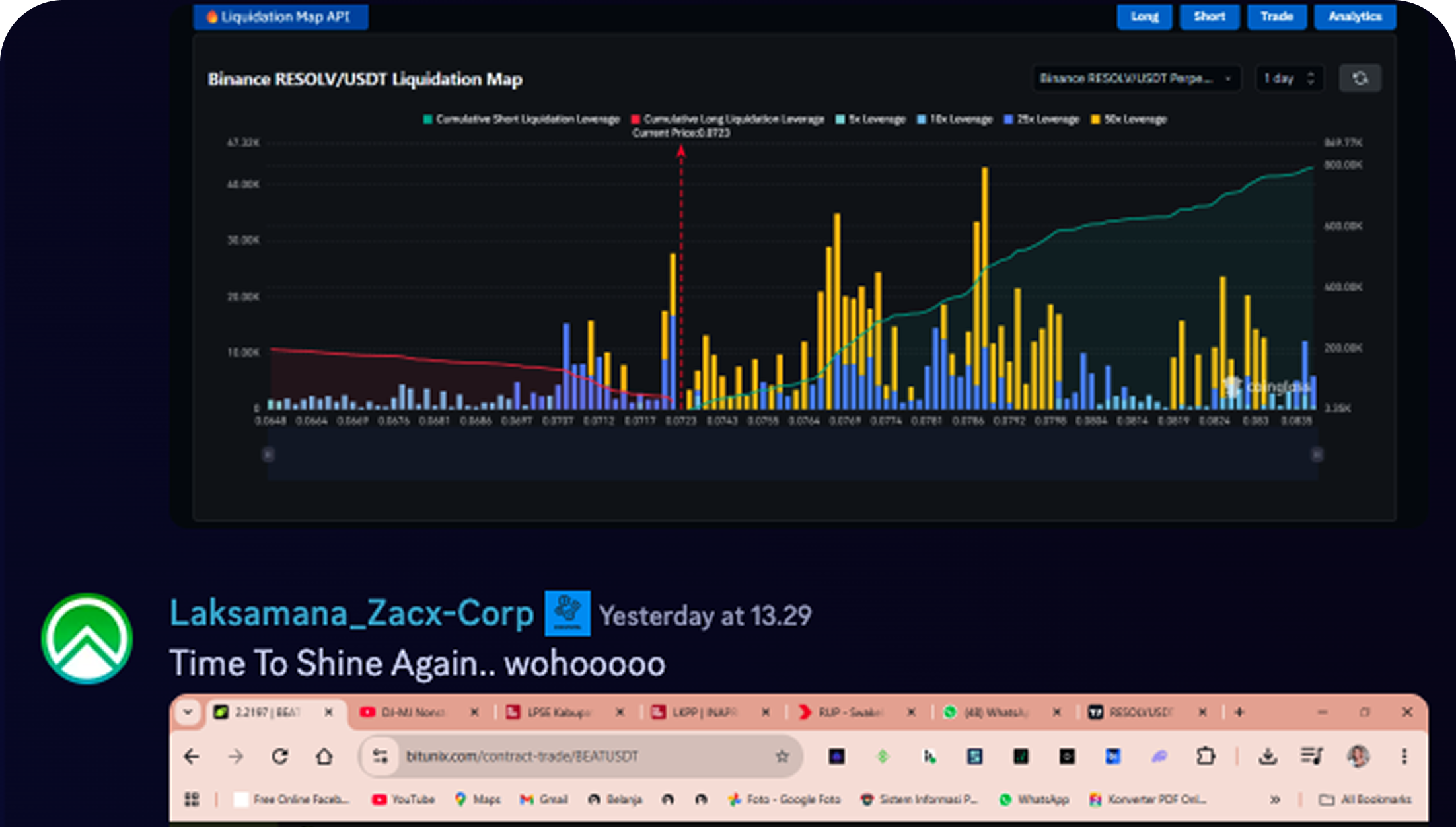Click the chart refresh icon

[1360, 78]
